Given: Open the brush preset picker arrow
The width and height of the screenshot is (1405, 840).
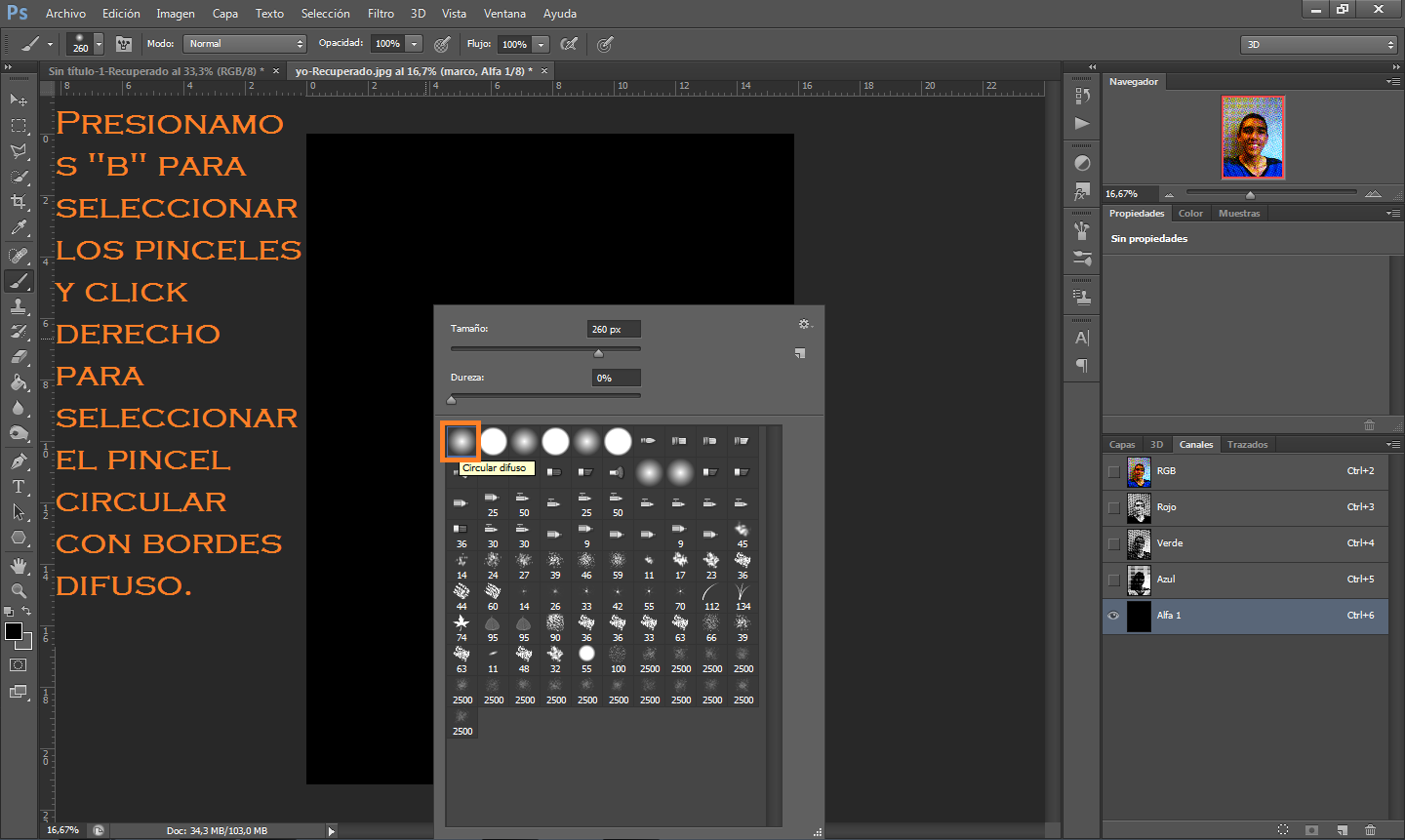Looking at the screenshot, I should pyautogui.click(x=99, y=45).
